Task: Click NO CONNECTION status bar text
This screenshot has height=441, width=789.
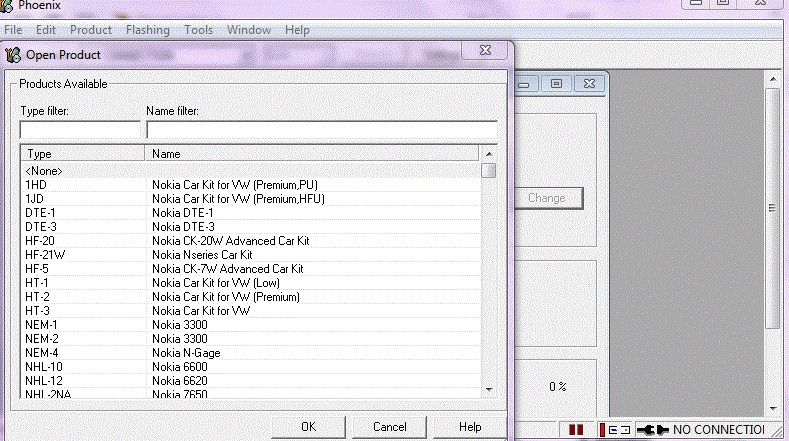Action: (719, 430)
